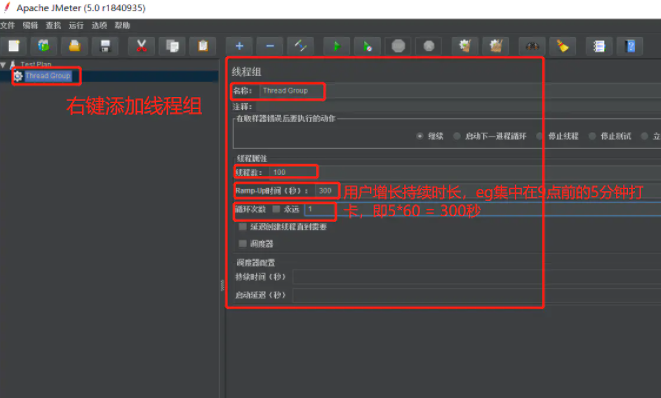Select the 停止线程 radio option

tap(540, 136)
